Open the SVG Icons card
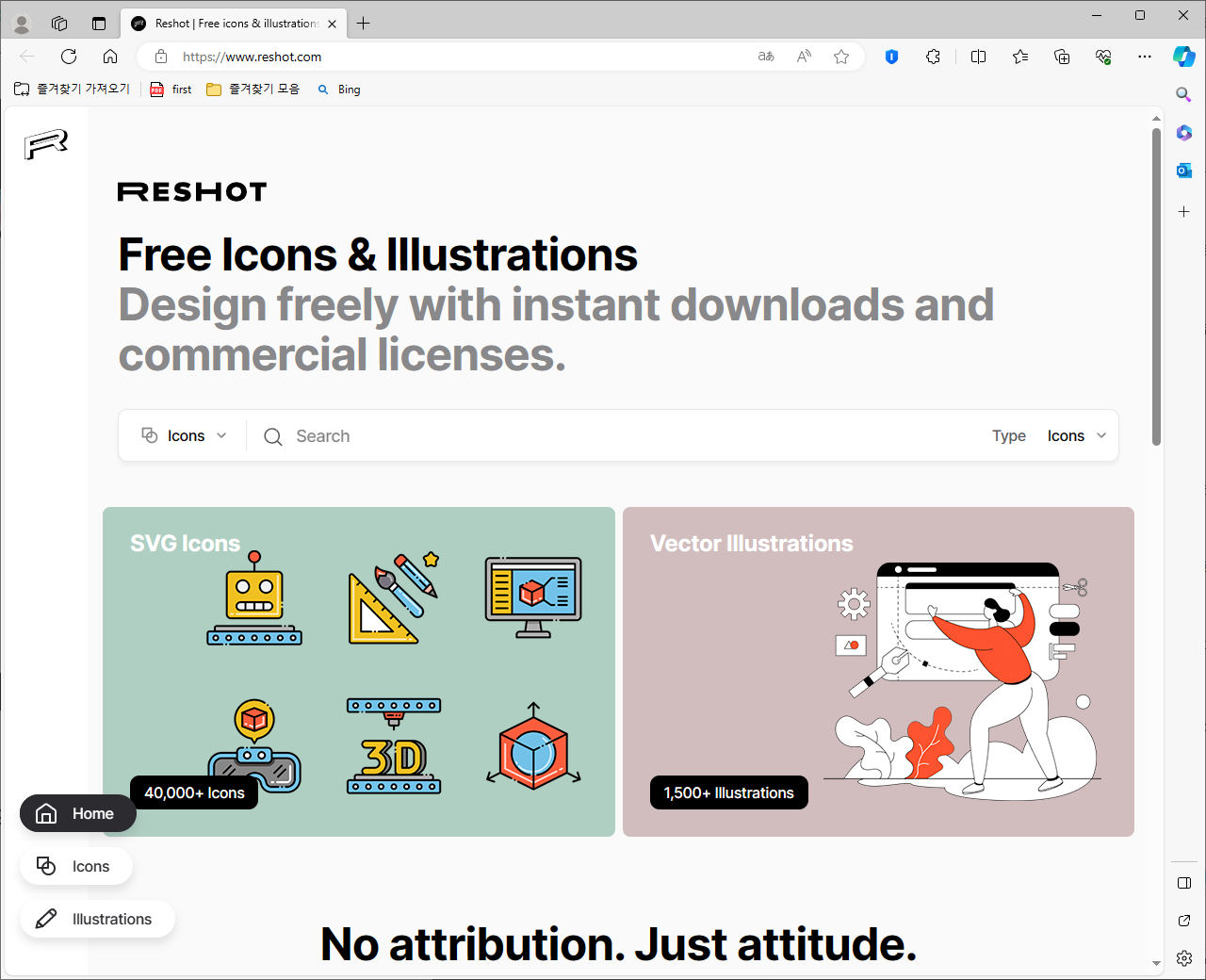 359,672
